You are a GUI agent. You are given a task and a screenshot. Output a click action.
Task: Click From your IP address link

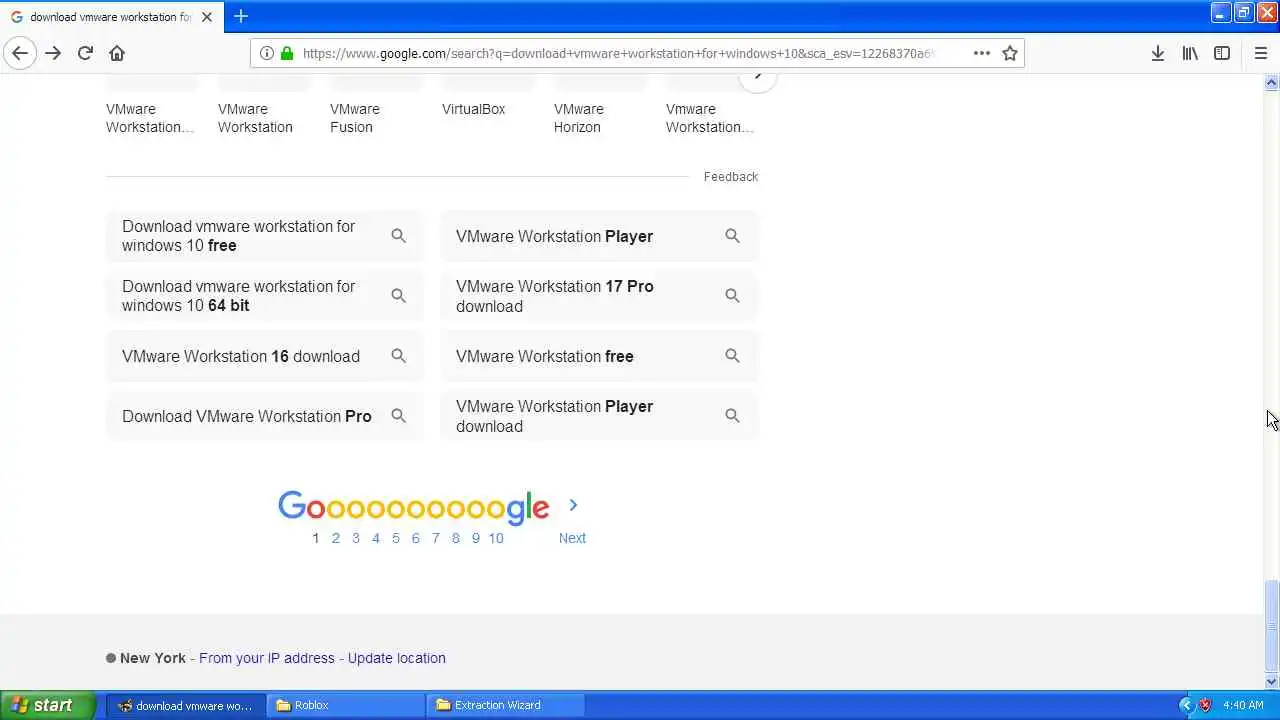click(267, 658)
